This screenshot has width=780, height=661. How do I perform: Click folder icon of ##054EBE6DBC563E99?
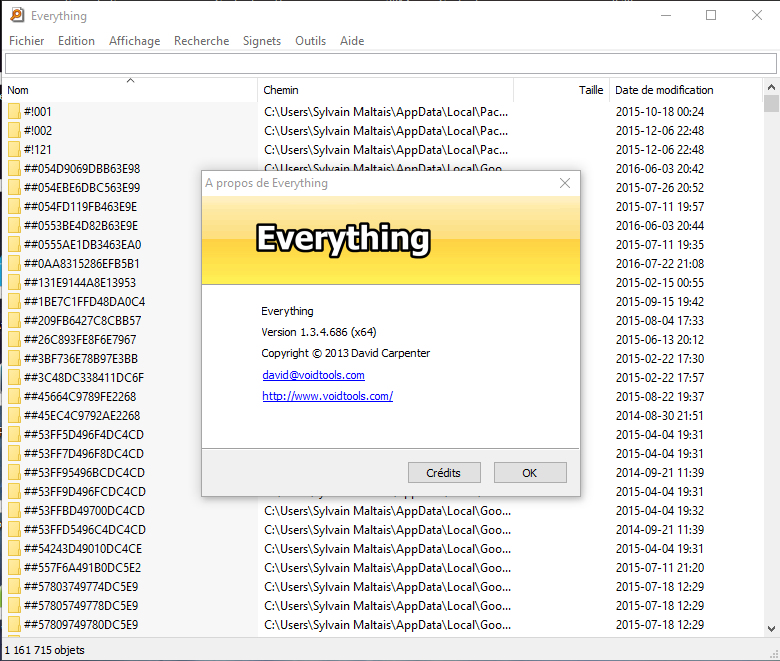(14, 188)
